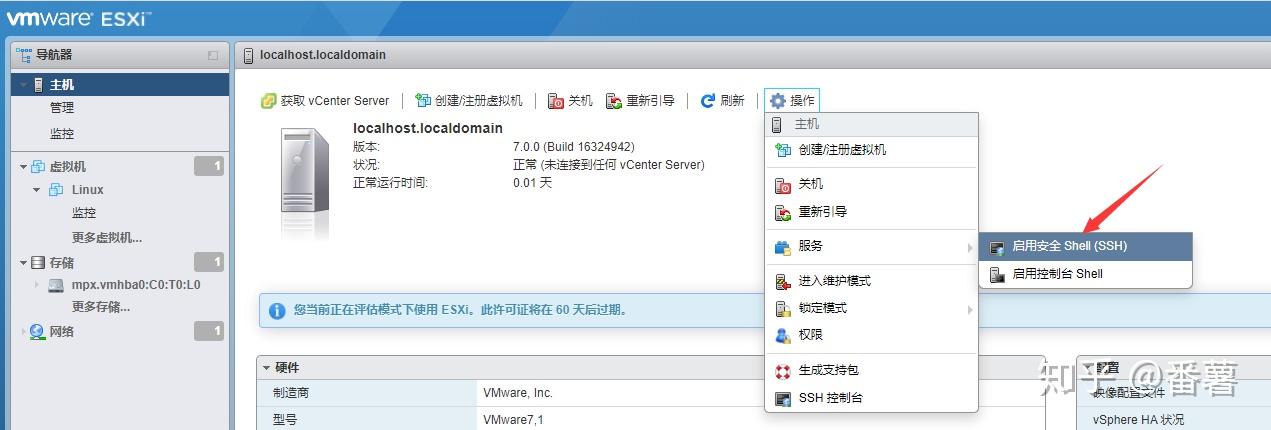The width and height of the screenshot is (1271, 430).
Task: Open 管理 under 主机
Action: click(62, 108)
